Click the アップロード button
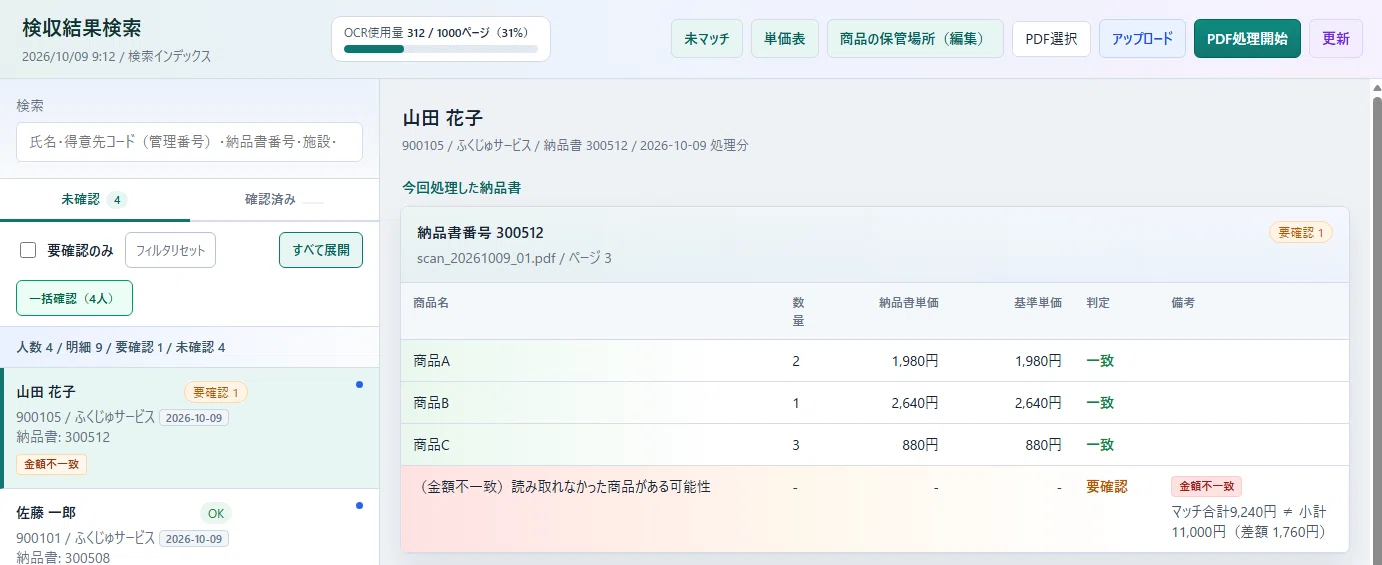Image resolution: width=1382 pixels, height=565 pixels. (x=1142, y=39)
